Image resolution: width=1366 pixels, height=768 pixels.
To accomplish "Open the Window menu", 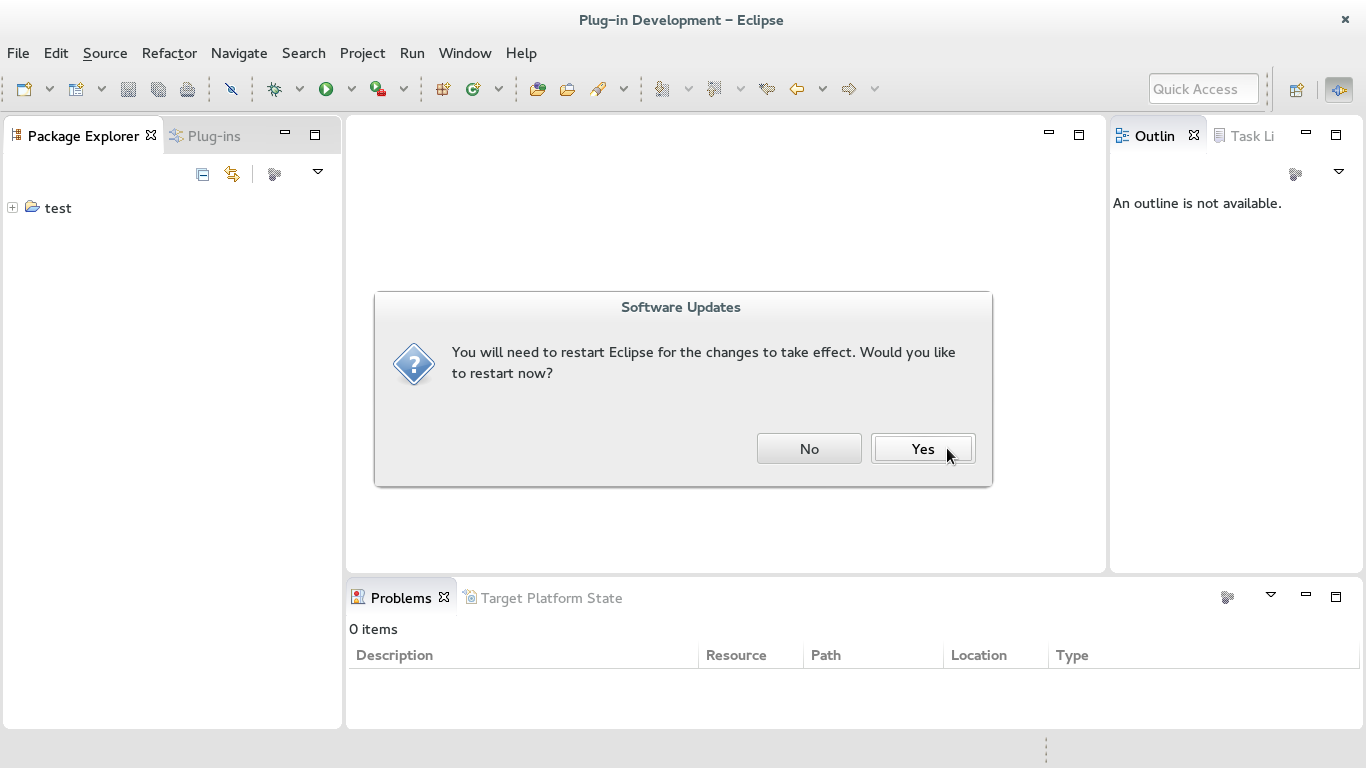I will click(x=465, y=53).
